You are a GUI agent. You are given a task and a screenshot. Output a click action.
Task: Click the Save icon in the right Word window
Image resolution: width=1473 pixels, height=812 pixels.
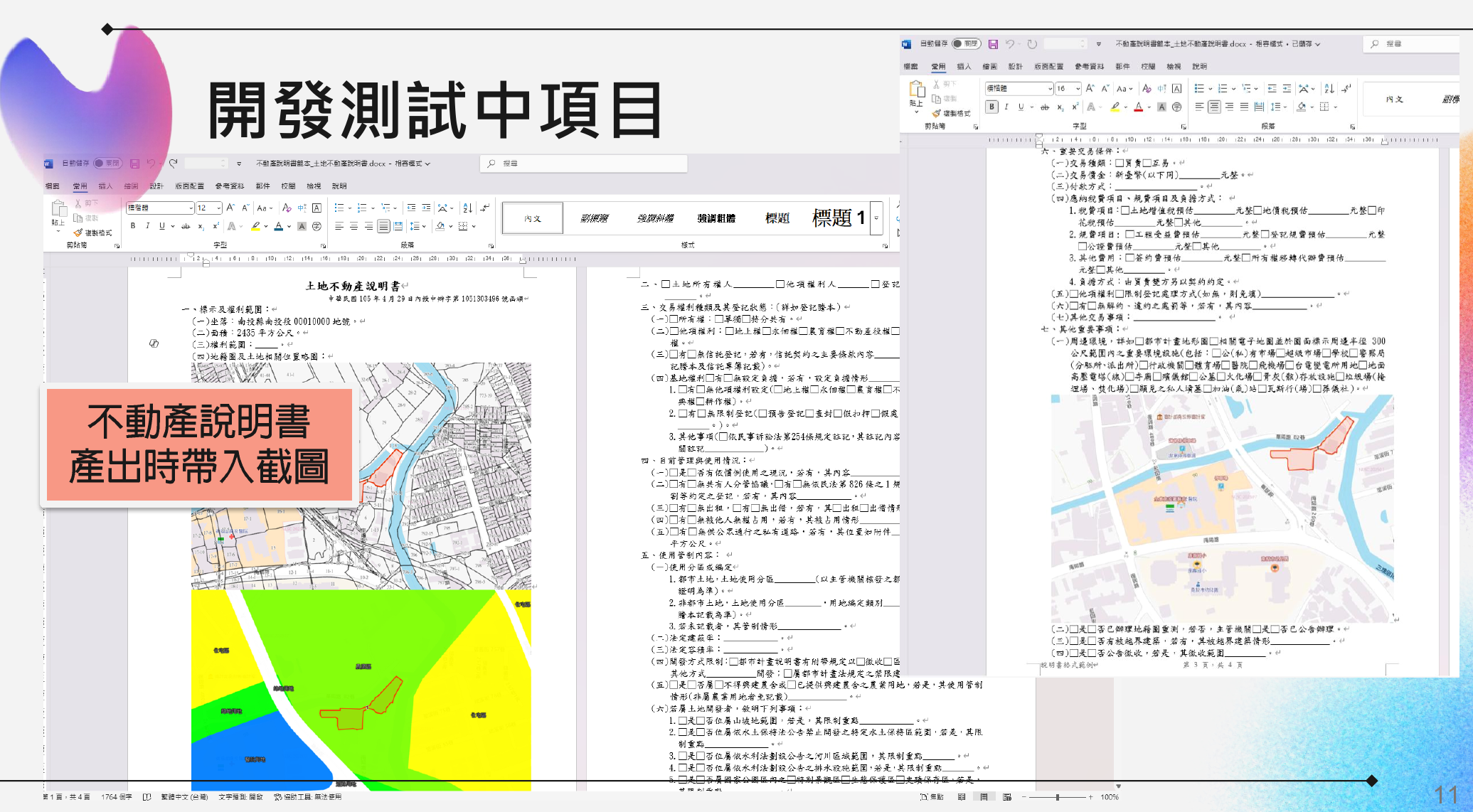993,44
